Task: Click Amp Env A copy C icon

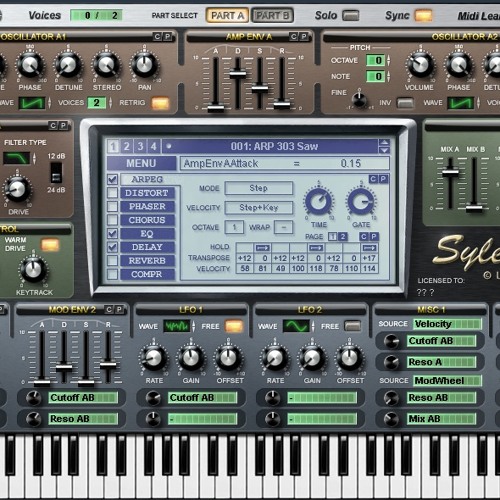Action: [293, 36]
